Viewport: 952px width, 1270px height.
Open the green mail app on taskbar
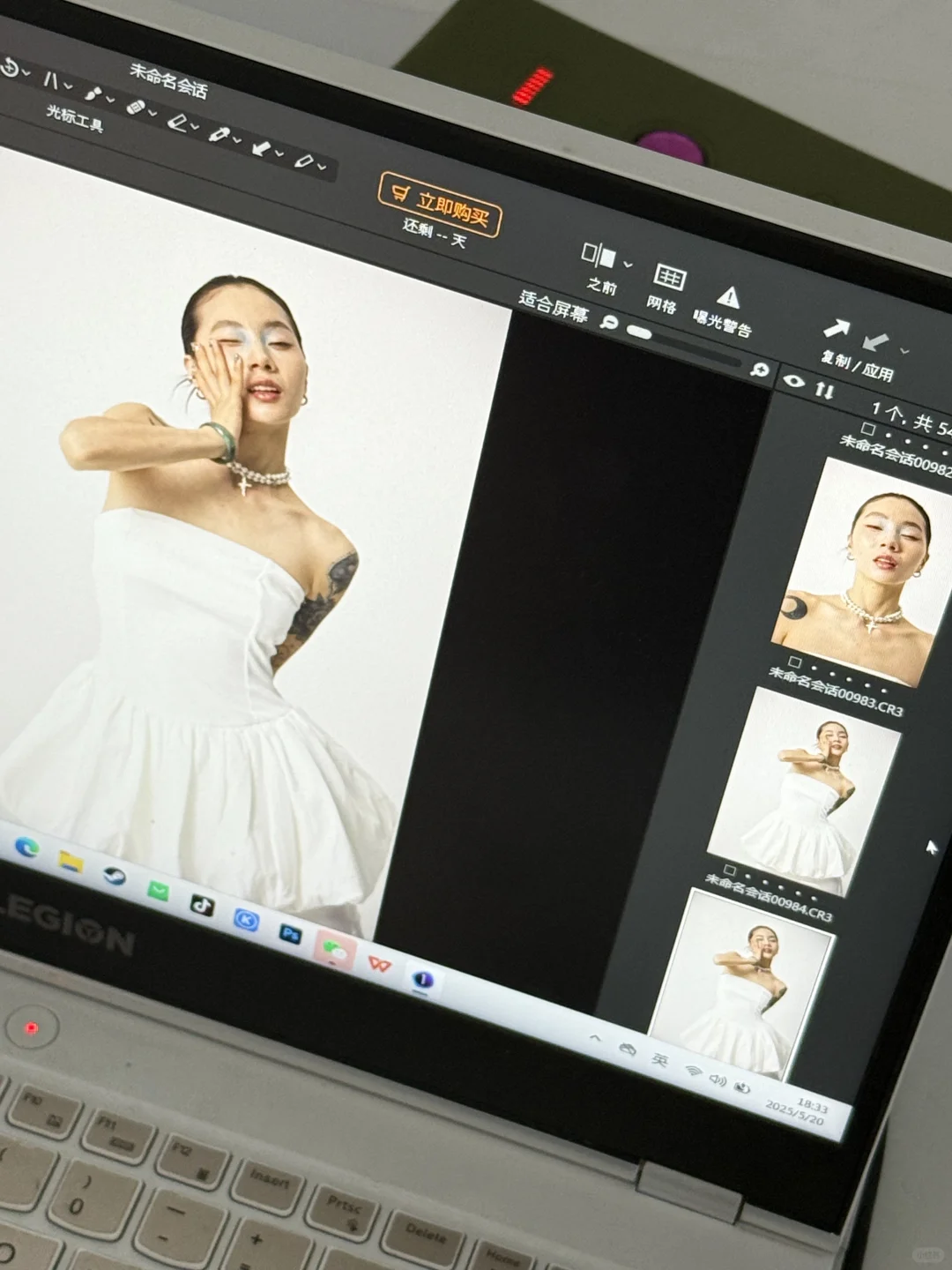pyautogui.click(x=159, y=891)
